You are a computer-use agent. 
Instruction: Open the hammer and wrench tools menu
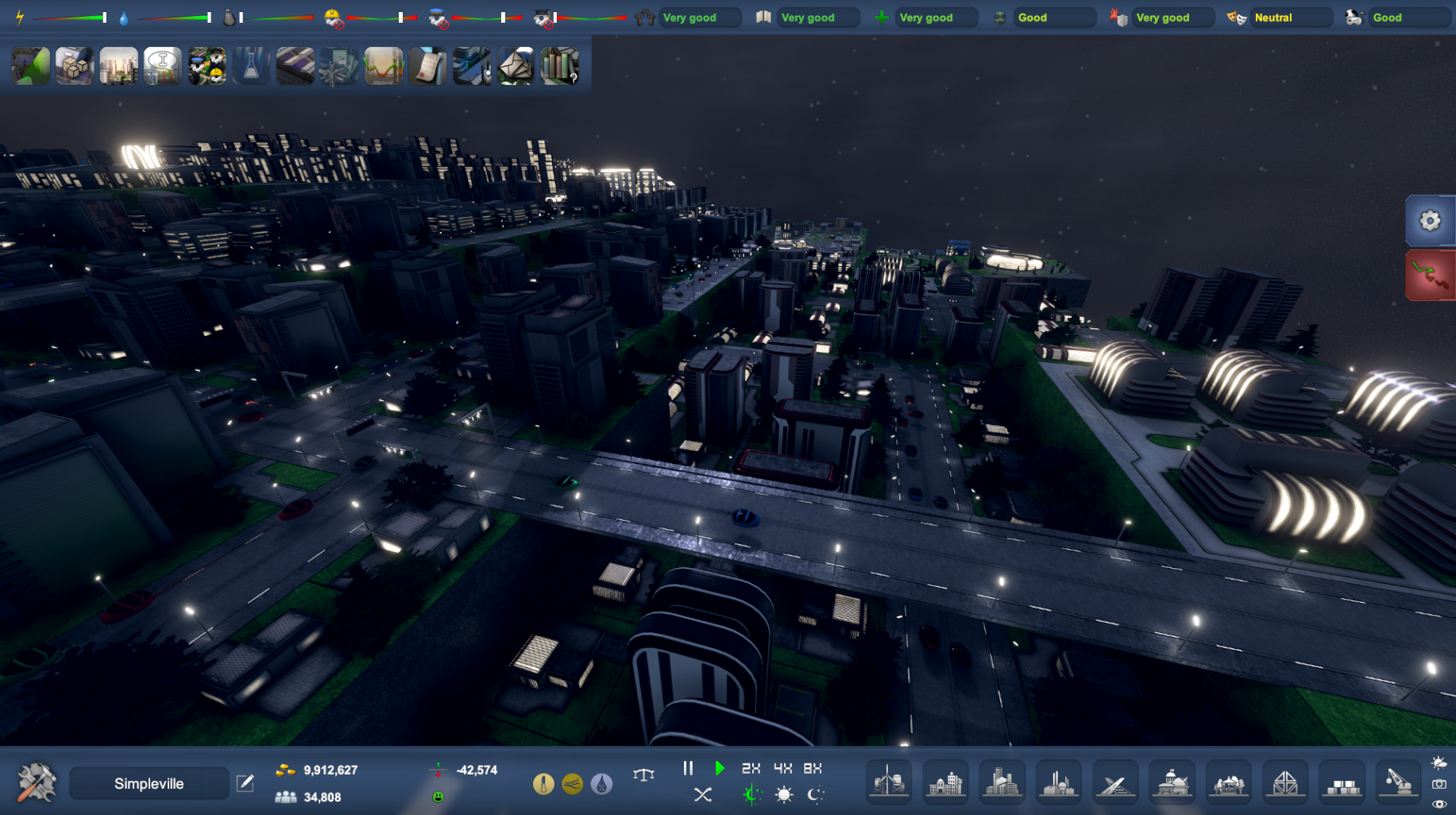click(37, 782)
